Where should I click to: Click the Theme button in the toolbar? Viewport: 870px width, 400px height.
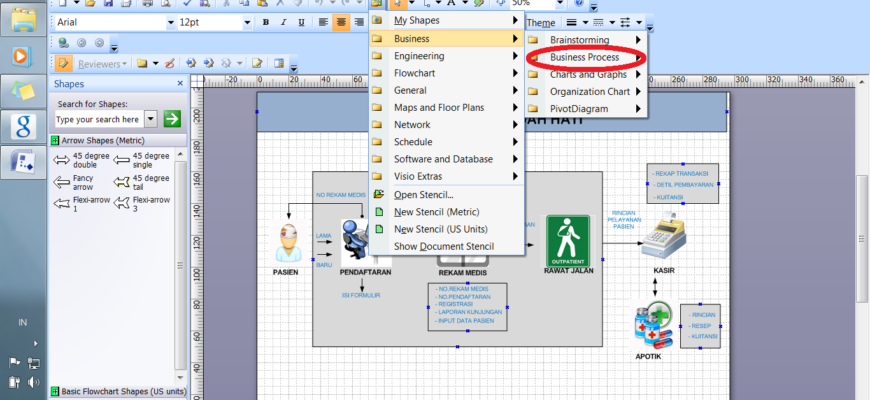click(540, 22)
